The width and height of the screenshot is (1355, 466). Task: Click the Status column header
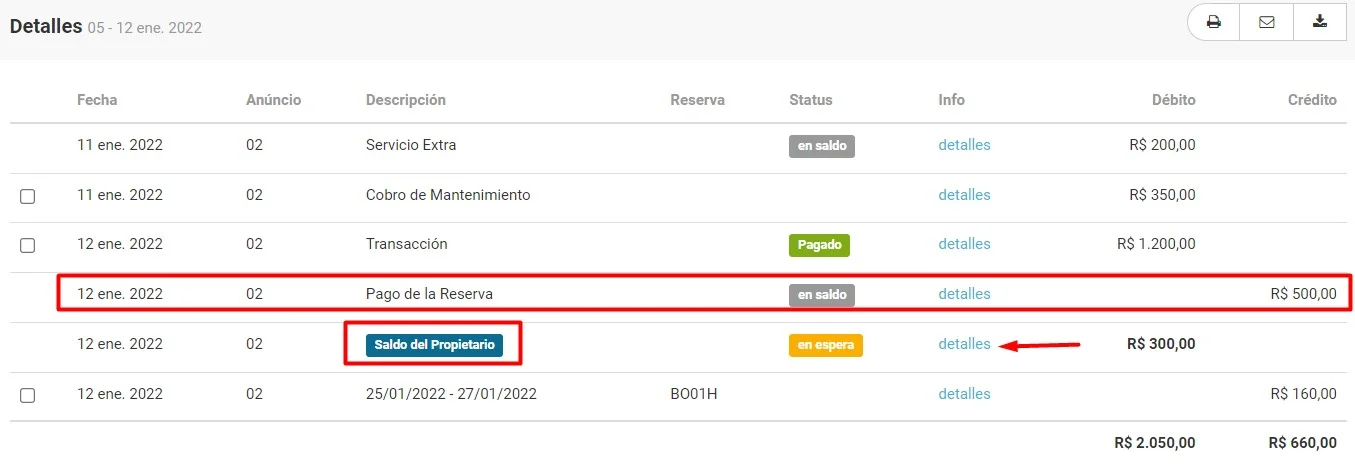[x=810, y=100]
